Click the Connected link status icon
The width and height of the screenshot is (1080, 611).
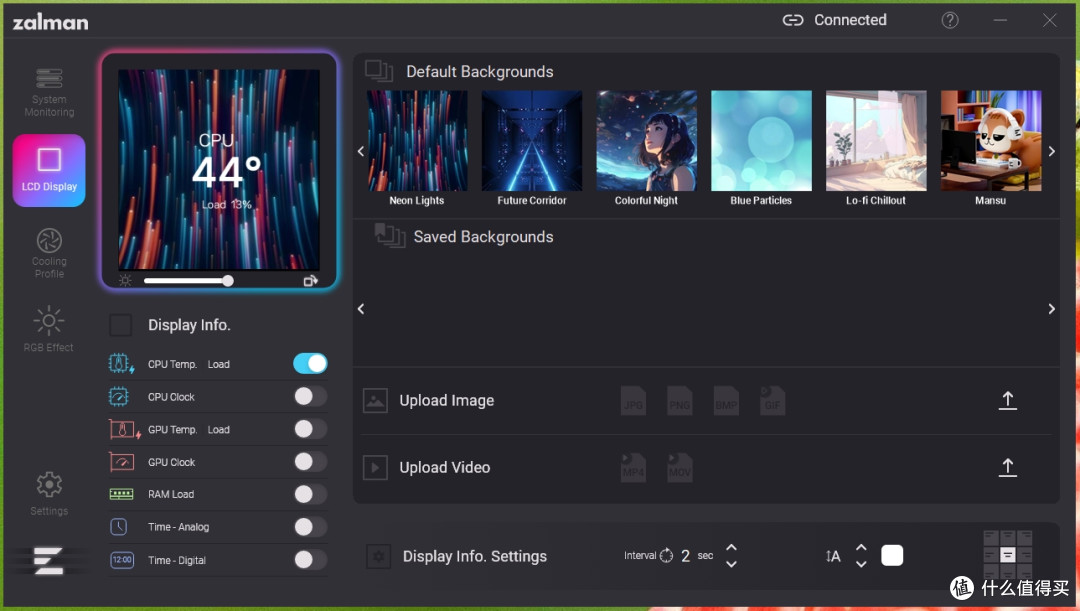793,20
